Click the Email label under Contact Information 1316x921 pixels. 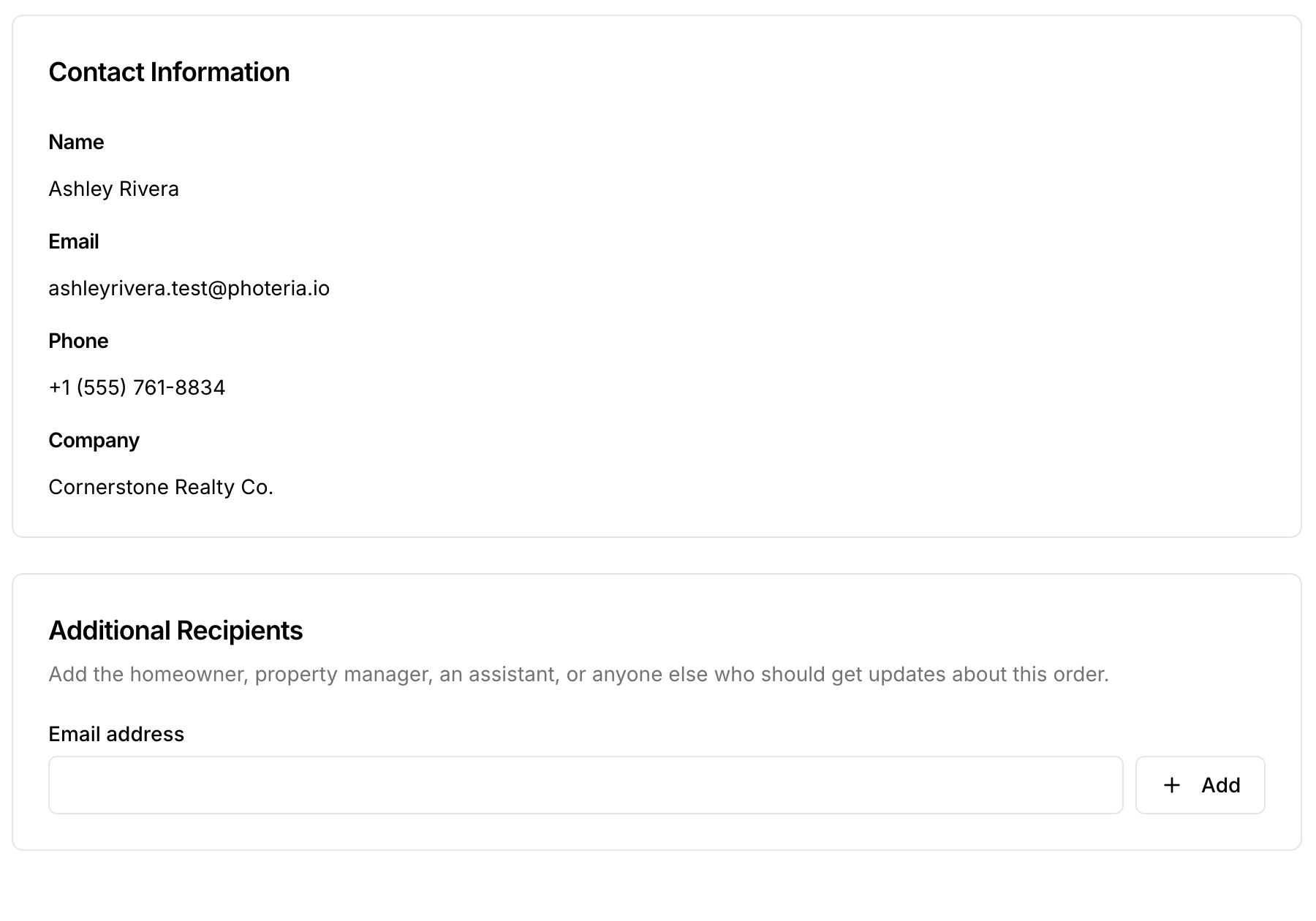[73, 241]
